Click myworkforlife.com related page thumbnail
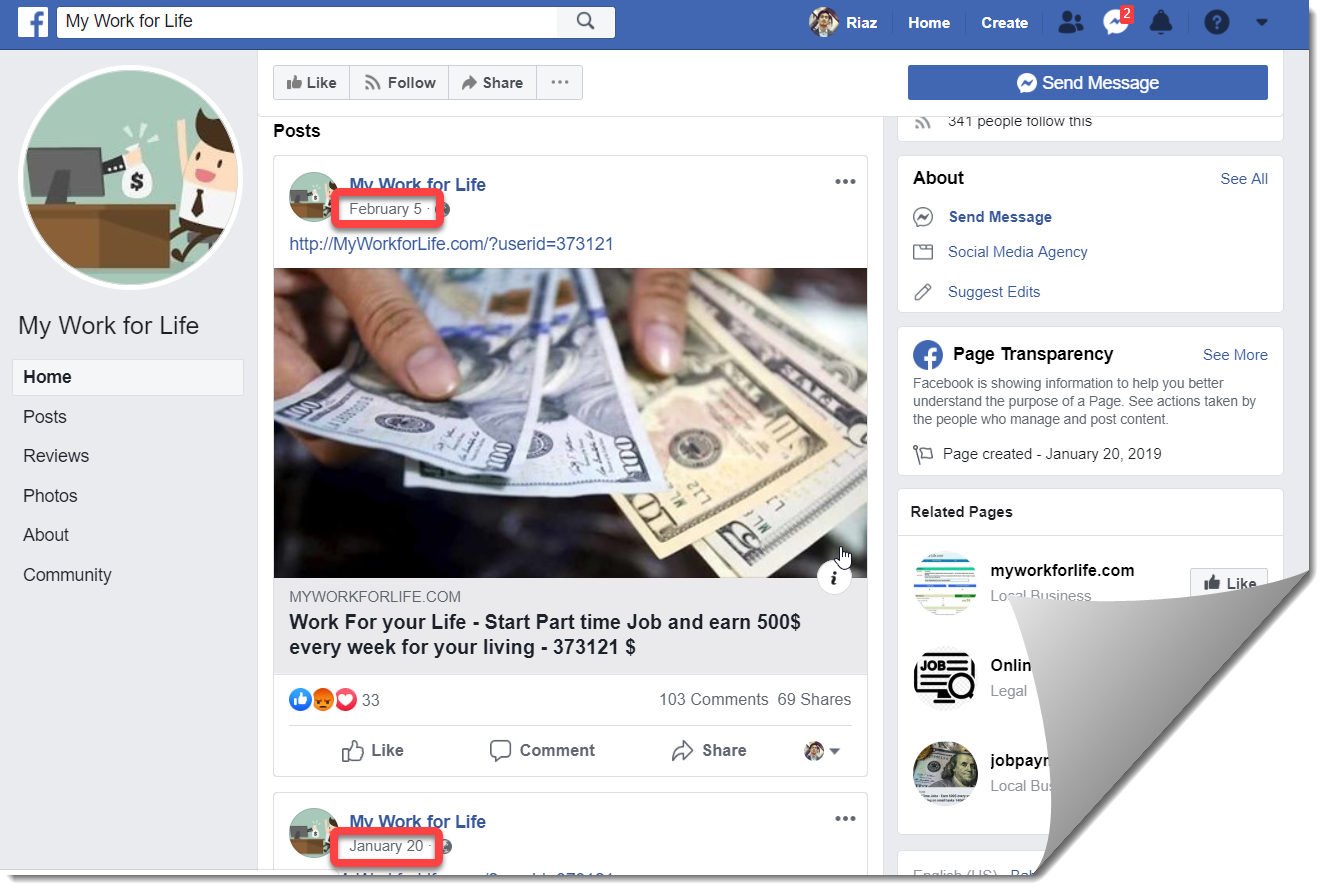Viewport: 1324px width, 890px height. 945,583
